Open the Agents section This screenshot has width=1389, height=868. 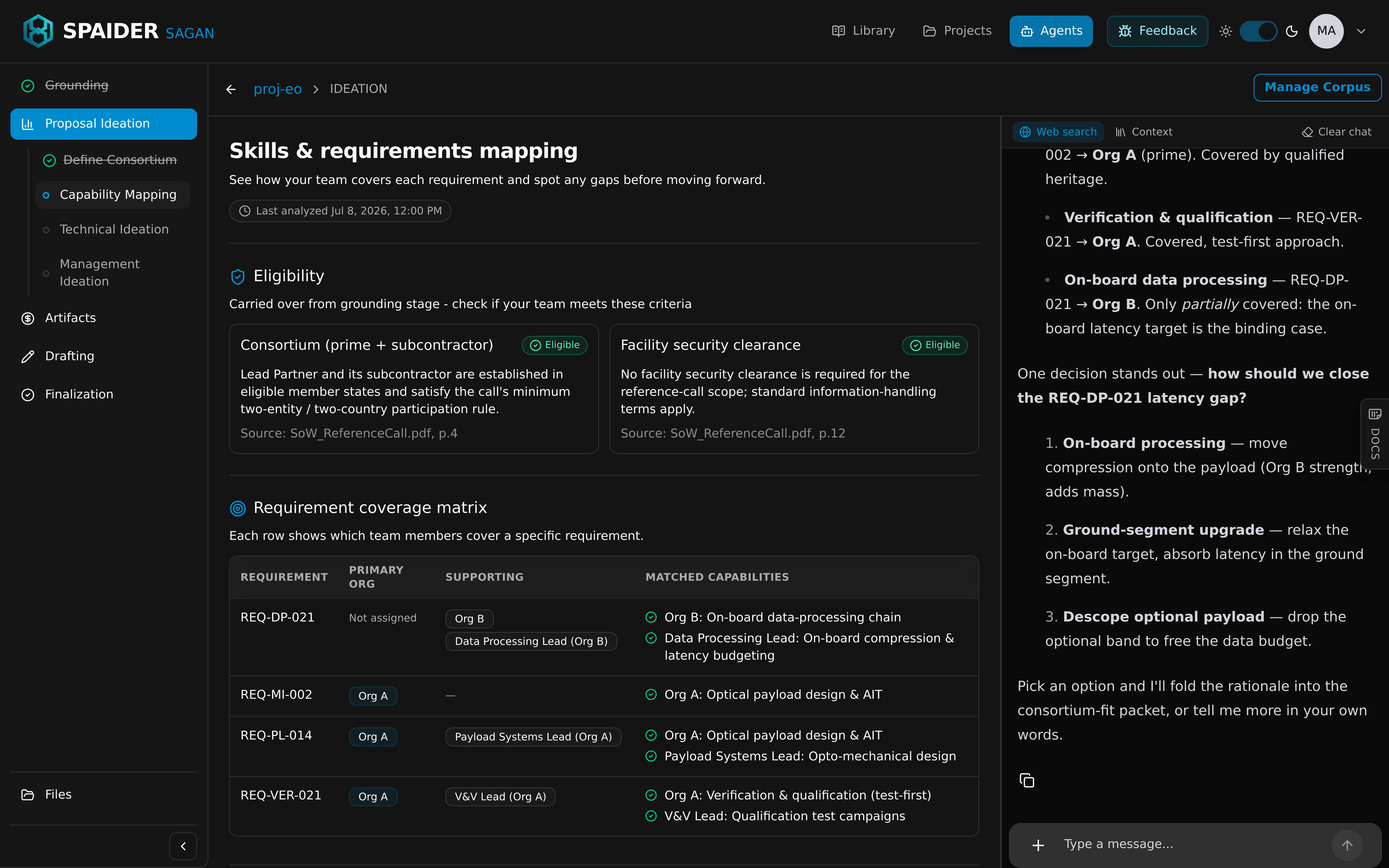[x=1051, y=31]
